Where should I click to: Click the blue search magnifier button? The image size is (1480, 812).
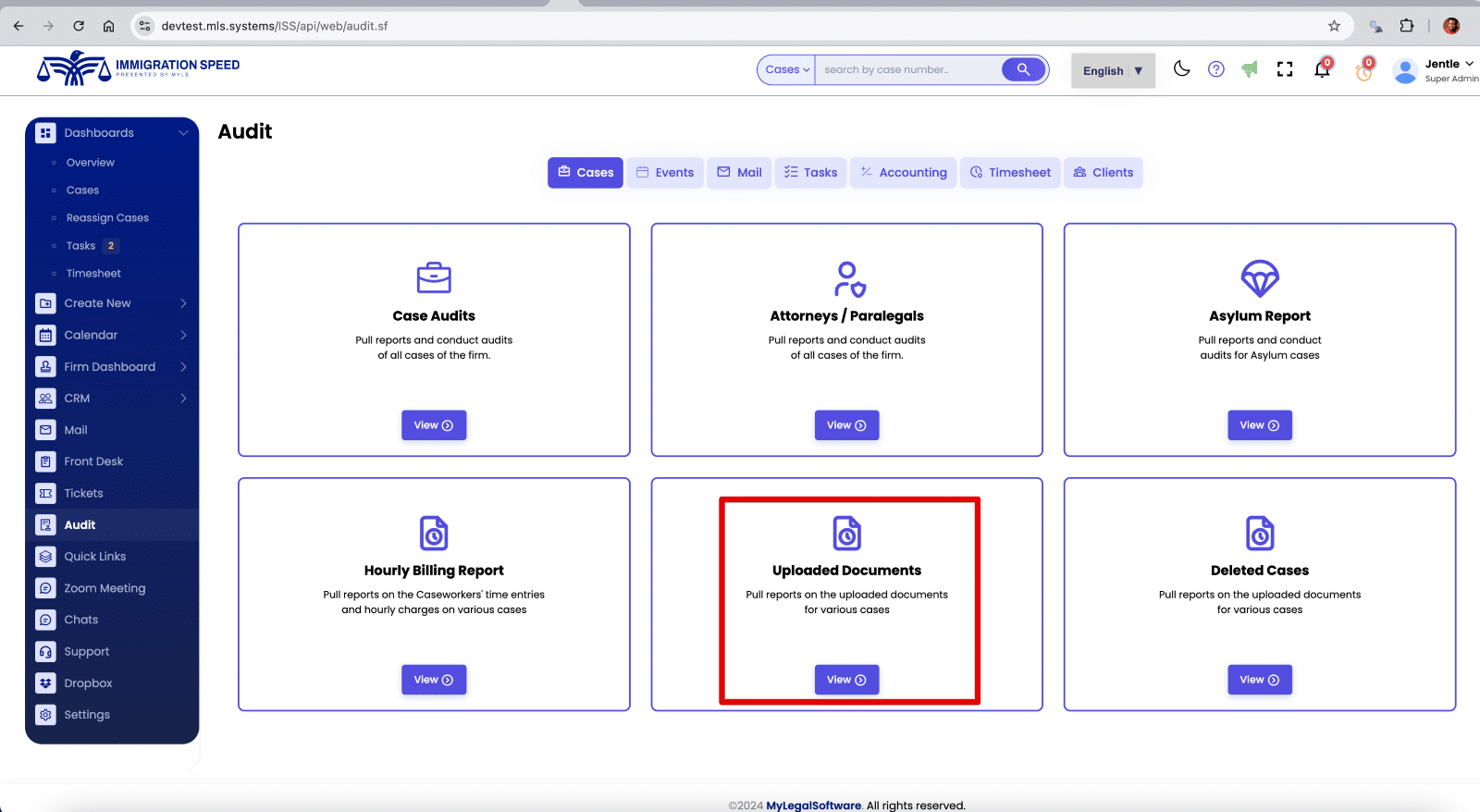point(1023,69)
